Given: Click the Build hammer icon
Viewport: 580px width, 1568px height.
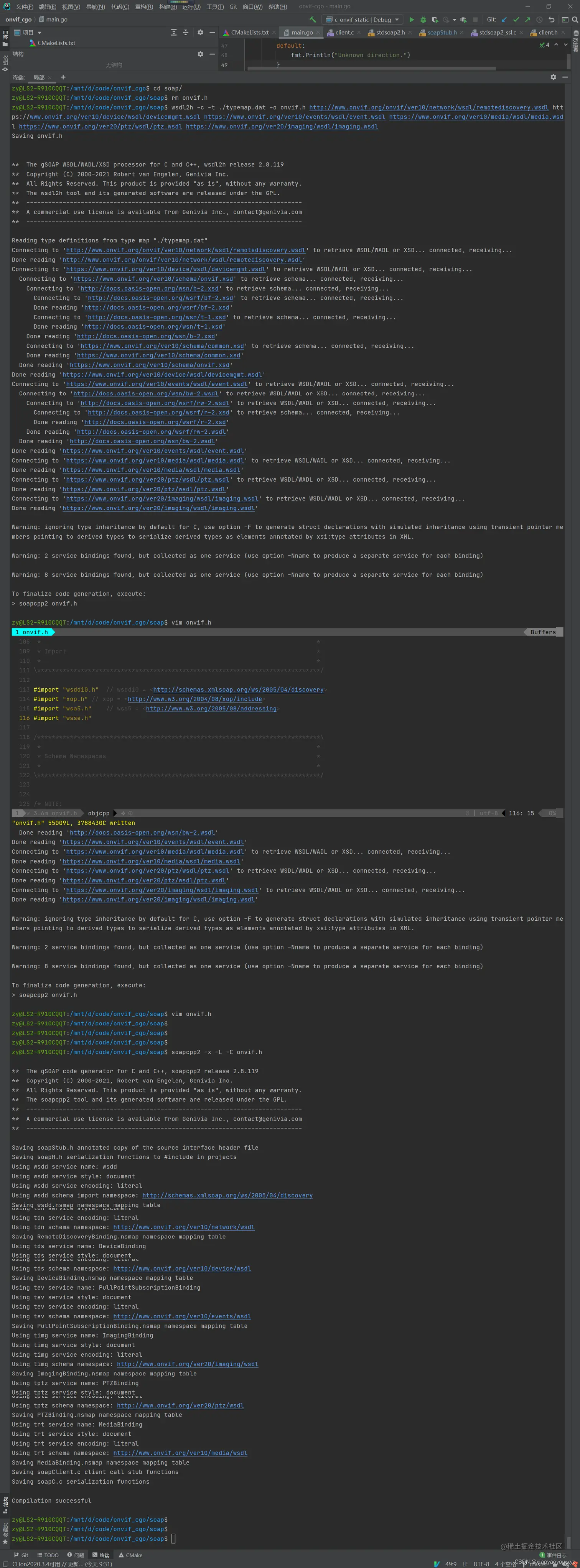Looking at the screenshot, I should click(313, 20).
